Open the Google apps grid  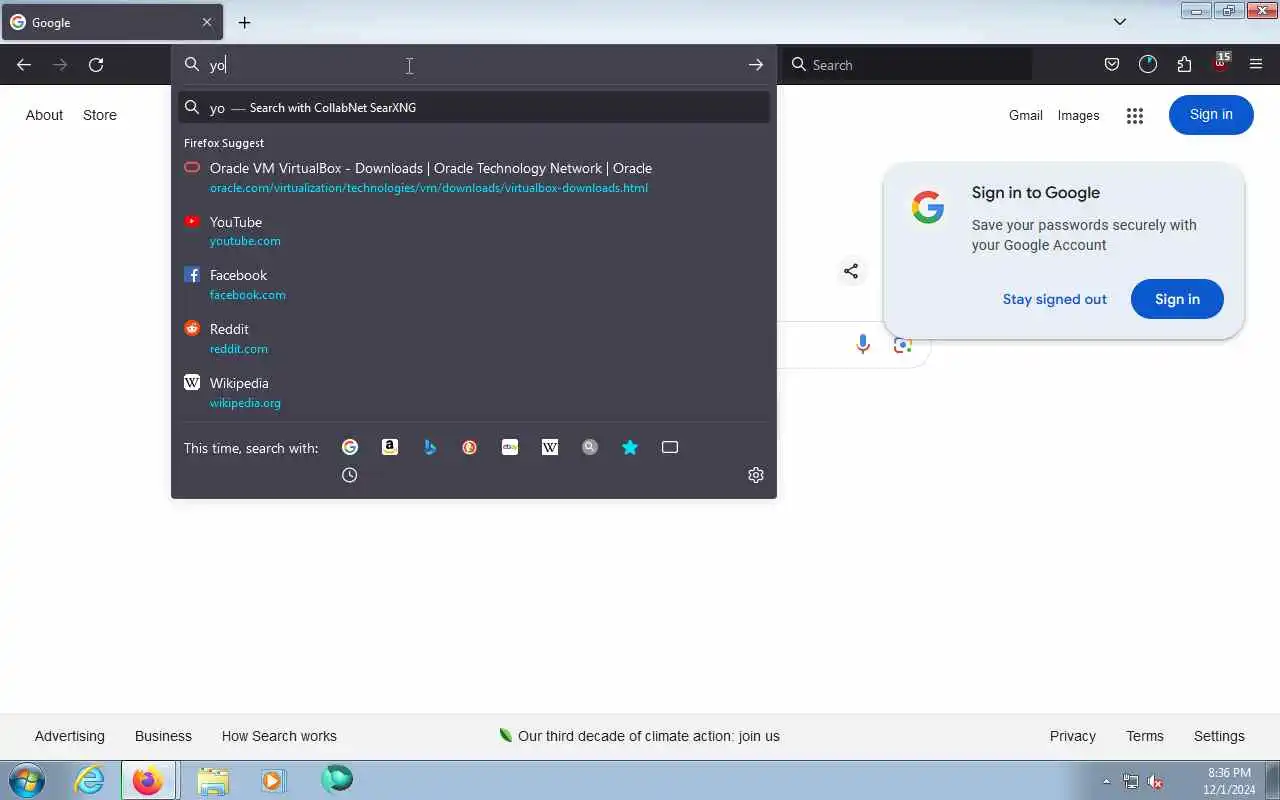coord(1134,116)
